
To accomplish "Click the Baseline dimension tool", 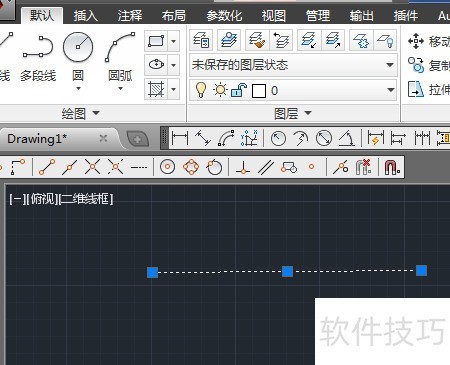I will click(x=398, y=138).
